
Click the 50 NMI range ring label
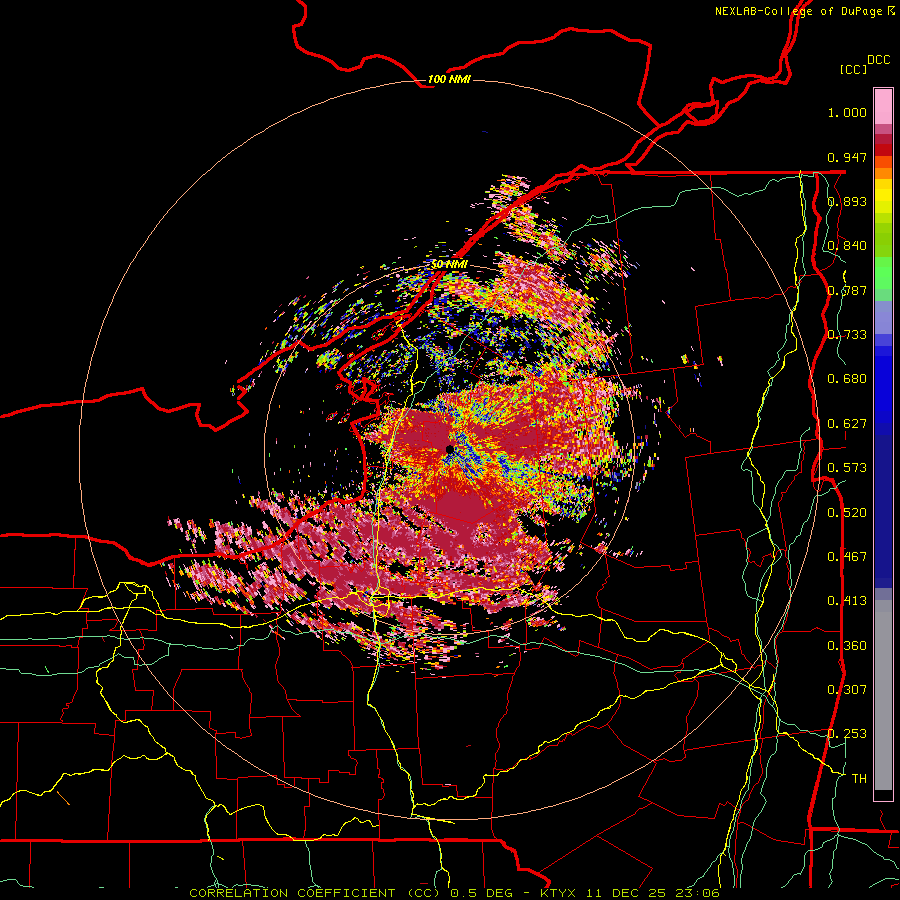449,264
